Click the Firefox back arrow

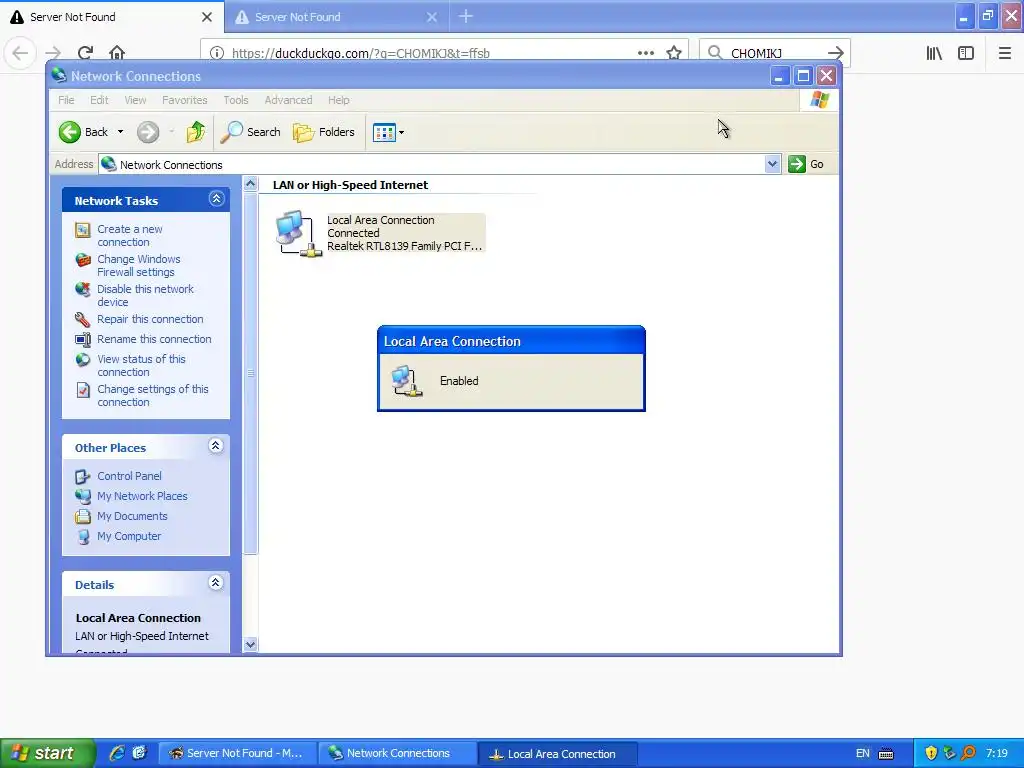(x=20, y=53)
